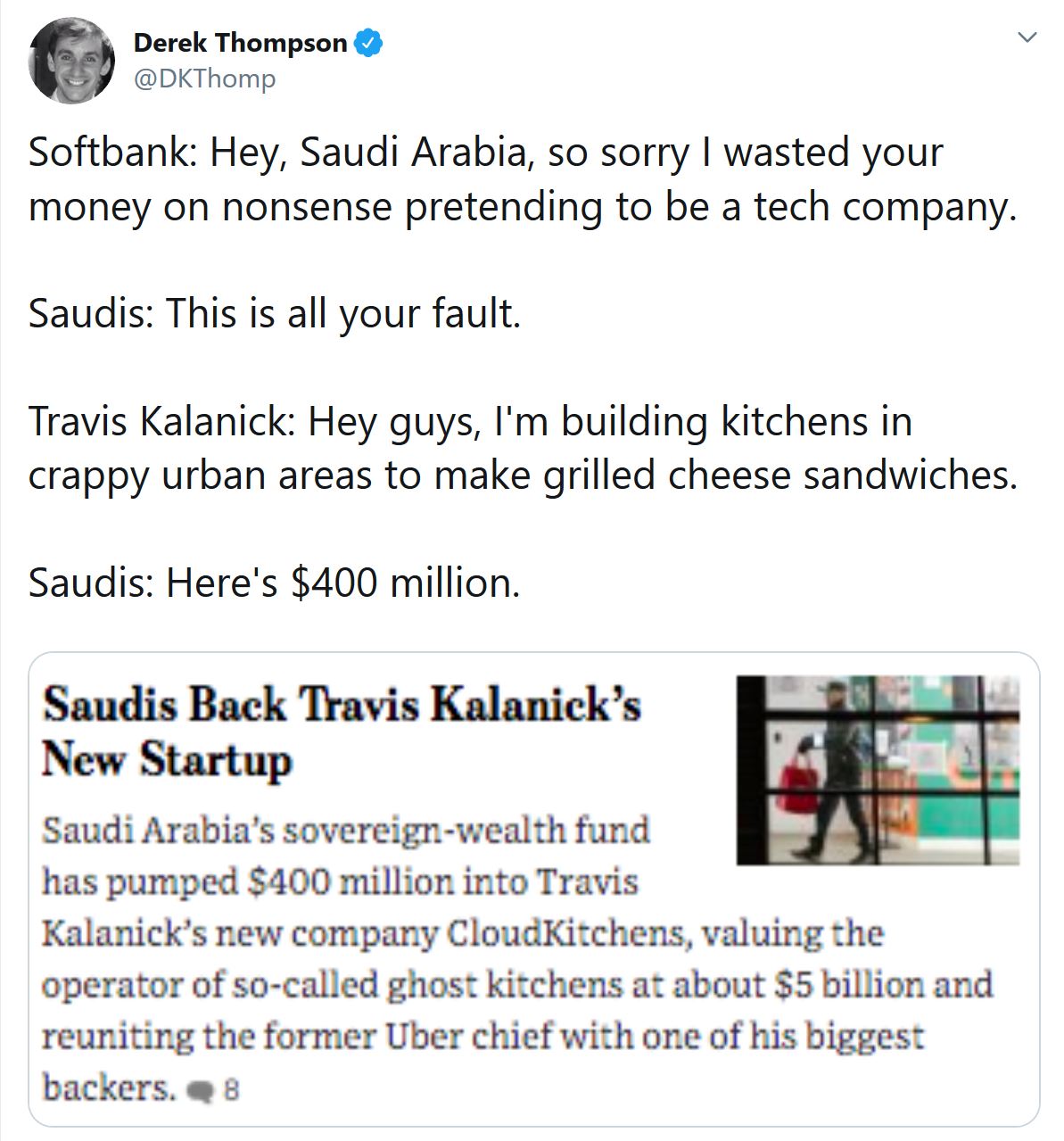Screen dimensions: 1064x1141
Task: Click the comment count number 8
Action: click(231, 1090)
